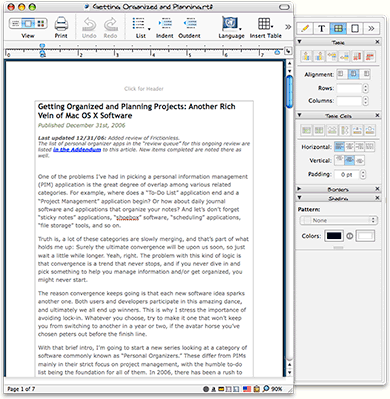Close the Borders palette section
The height and width of the screenshot is (399, 390).
point(377,189)
